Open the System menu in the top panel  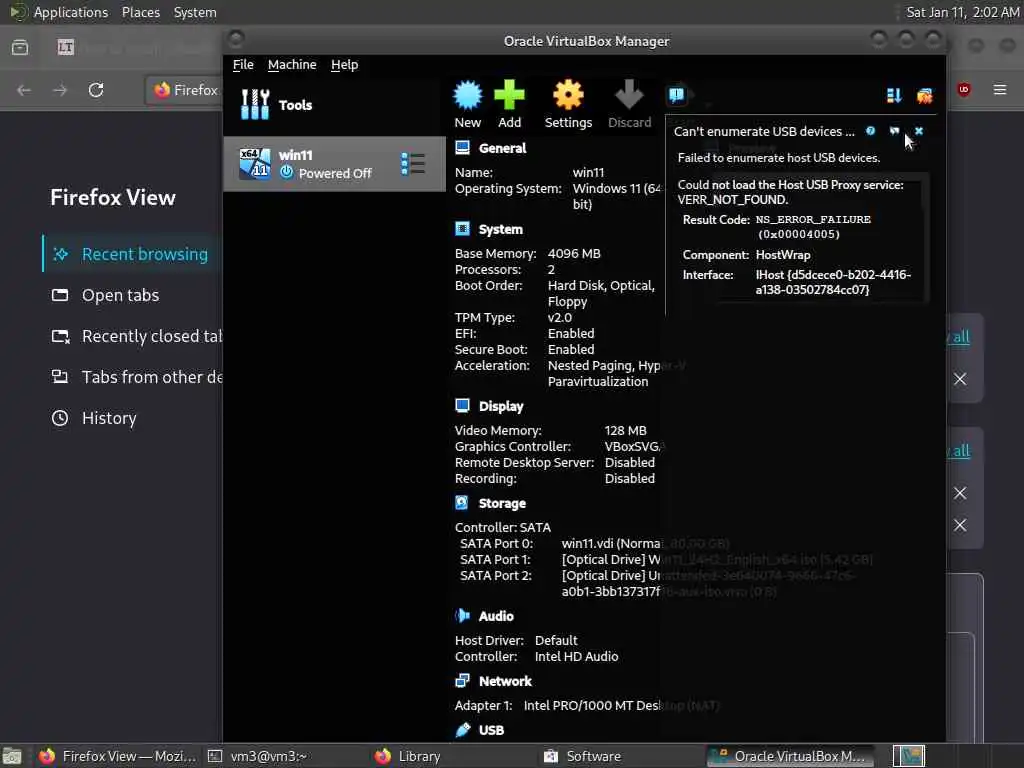tap(195, 12)
